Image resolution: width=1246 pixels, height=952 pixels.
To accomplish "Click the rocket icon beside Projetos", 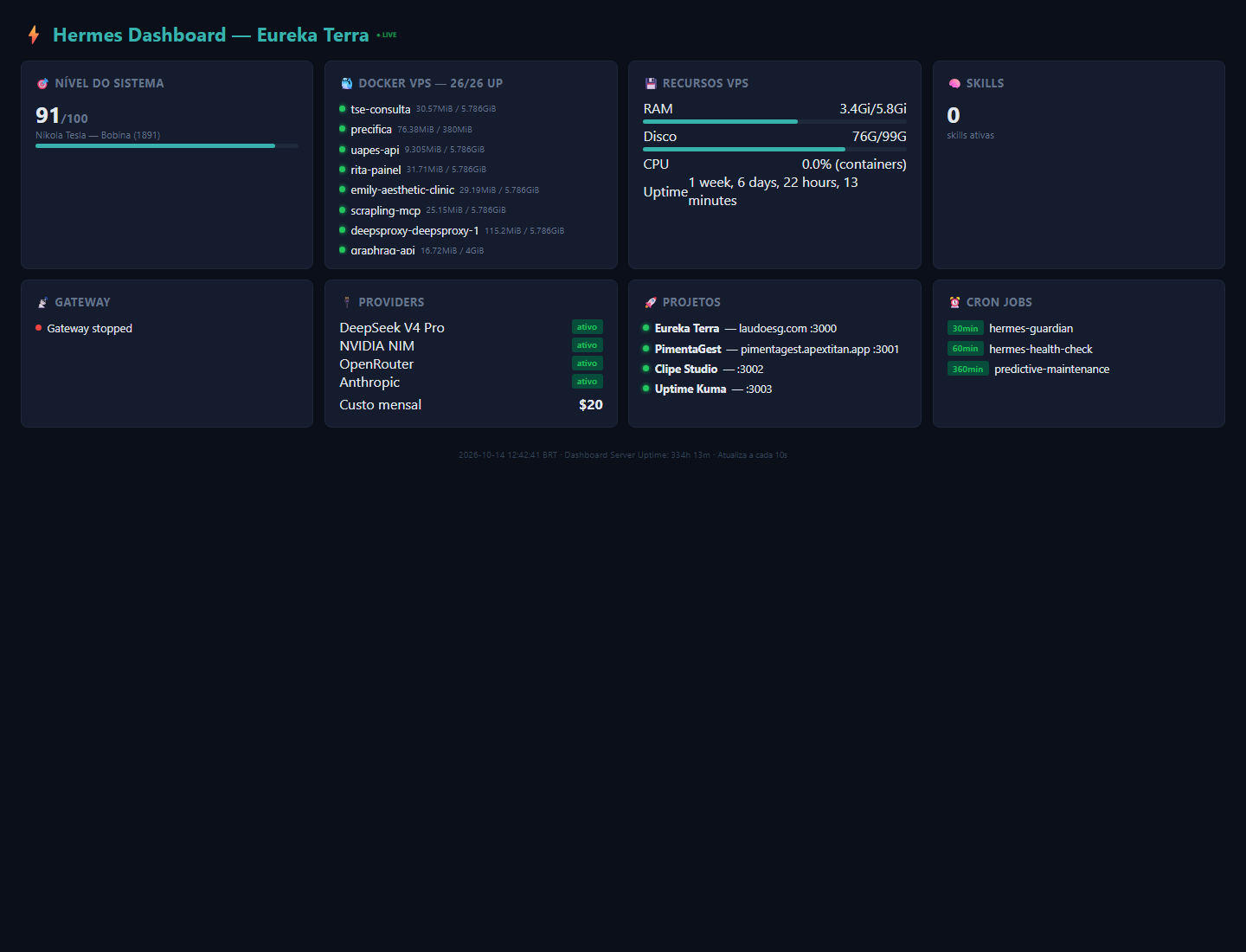I will (x=651, y=303).
